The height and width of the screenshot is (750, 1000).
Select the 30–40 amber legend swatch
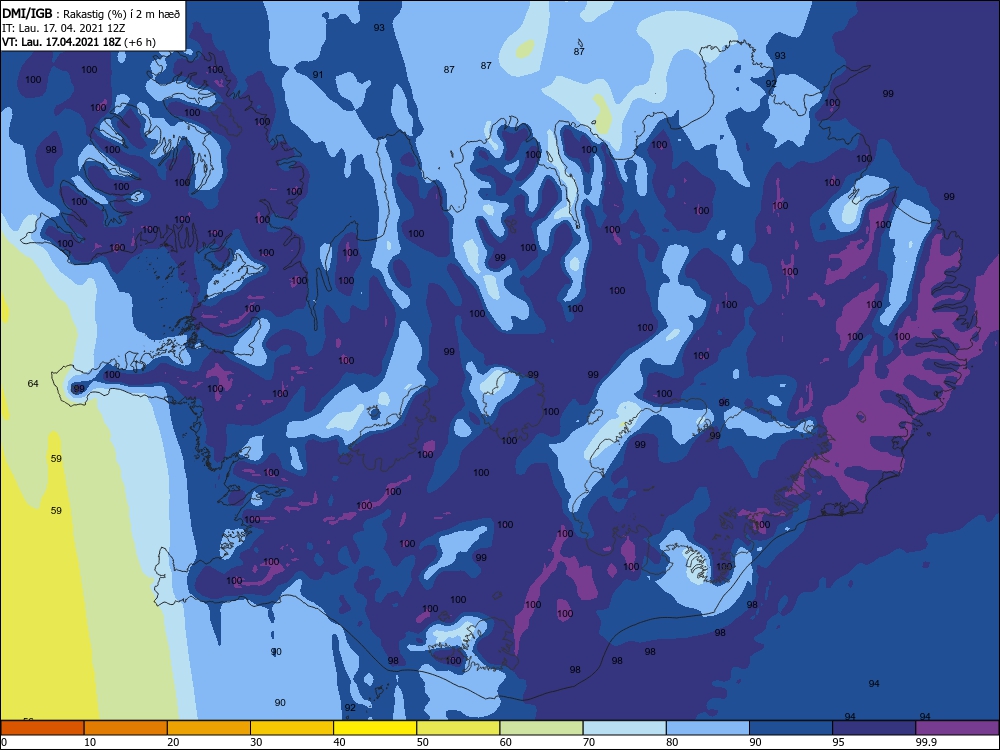(292, 728)
